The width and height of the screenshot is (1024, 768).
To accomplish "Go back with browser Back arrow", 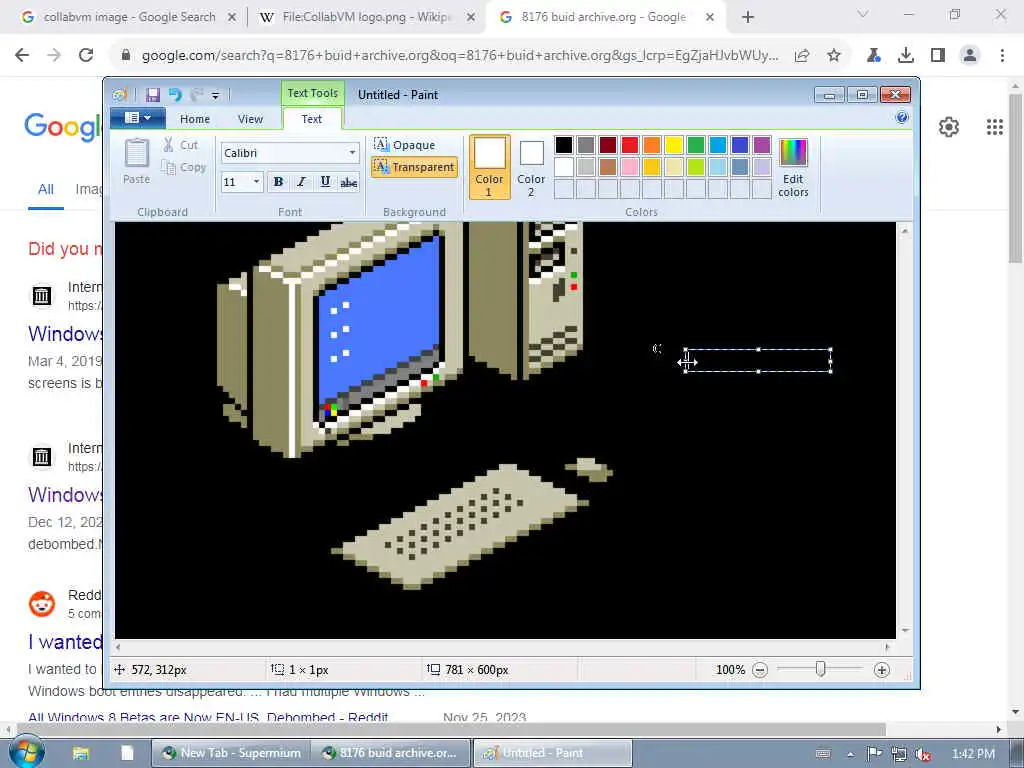I will coord(22,56).
